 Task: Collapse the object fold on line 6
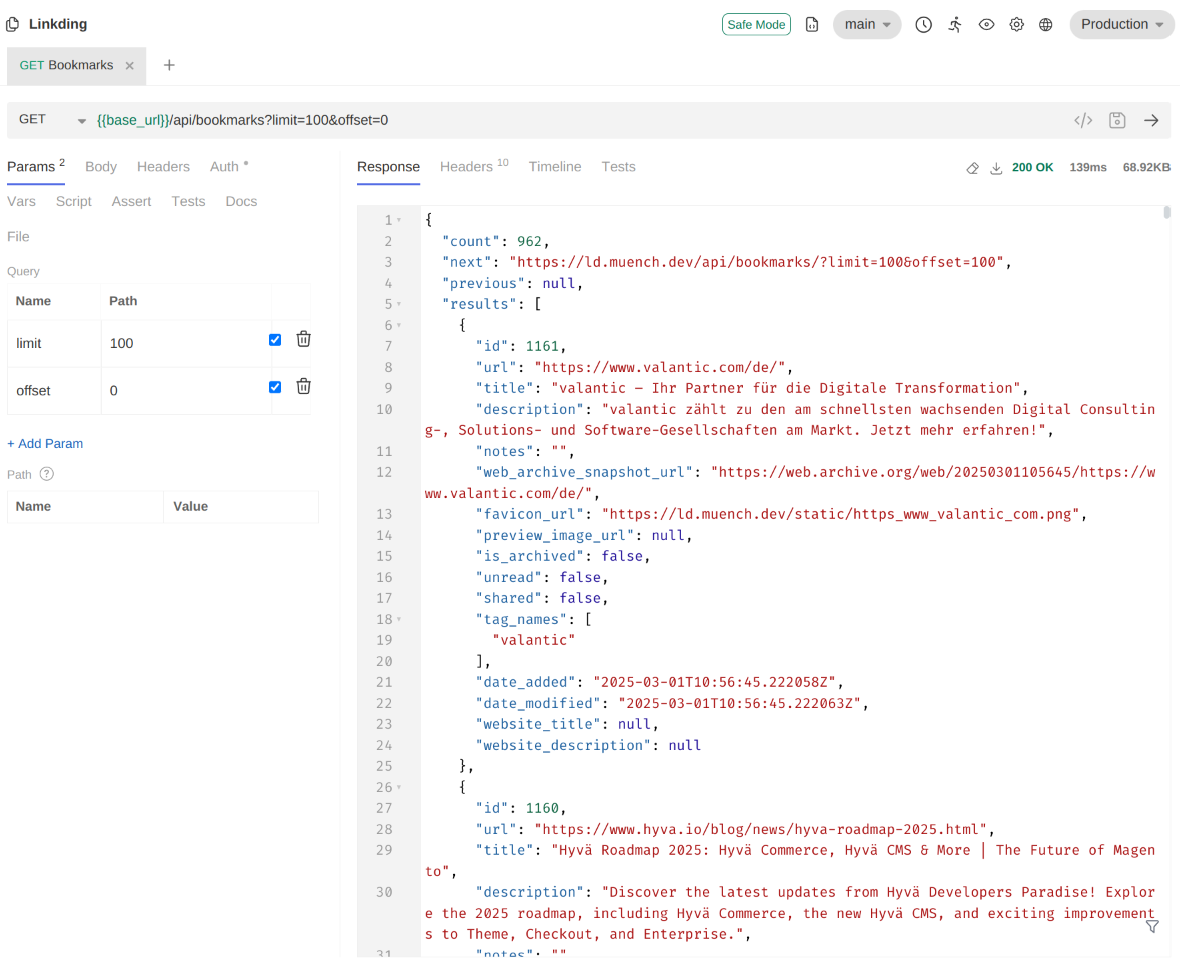click(x=399, y=326)
